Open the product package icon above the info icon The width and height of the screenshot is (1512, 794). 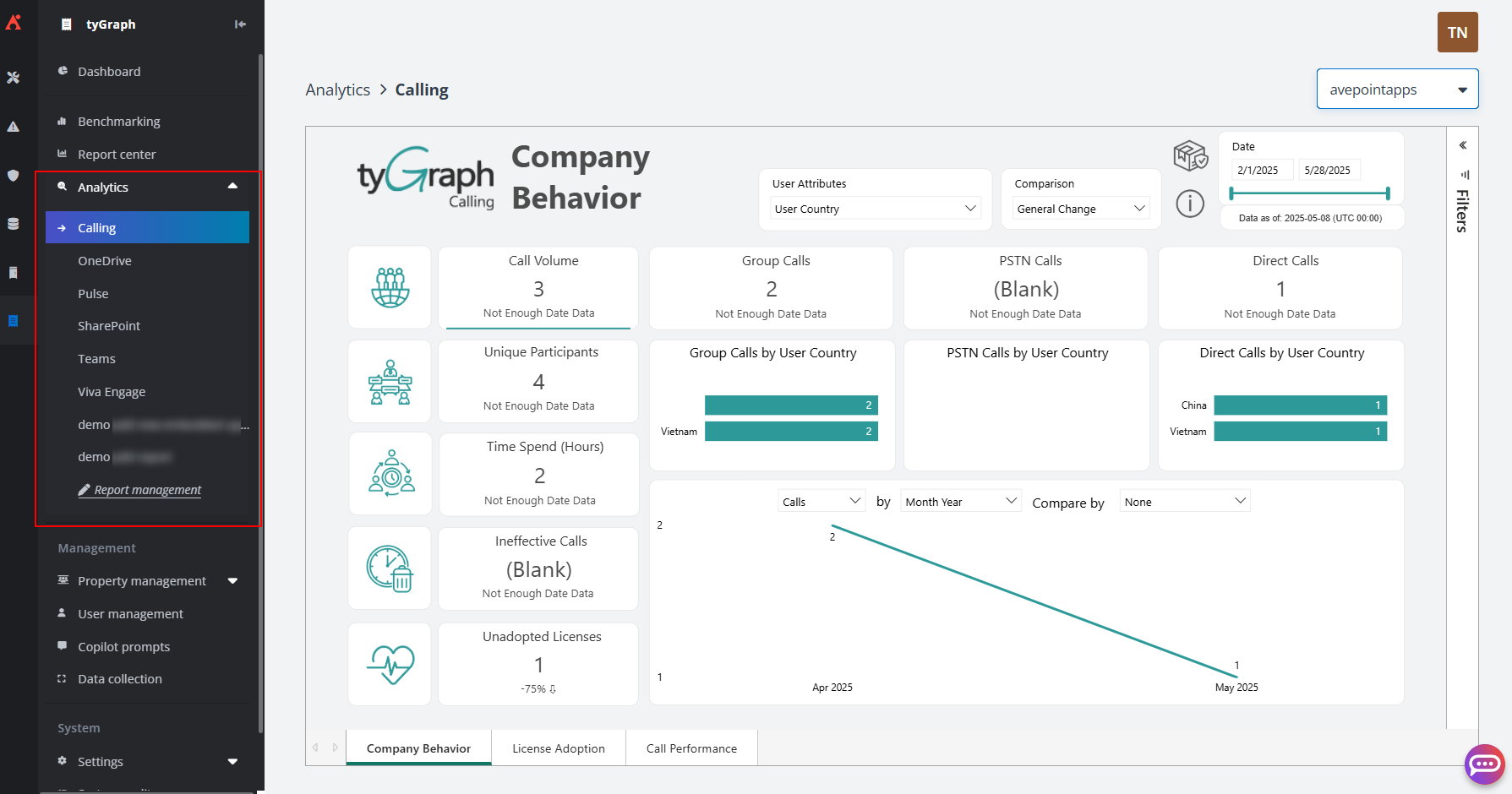(1190, 156)
